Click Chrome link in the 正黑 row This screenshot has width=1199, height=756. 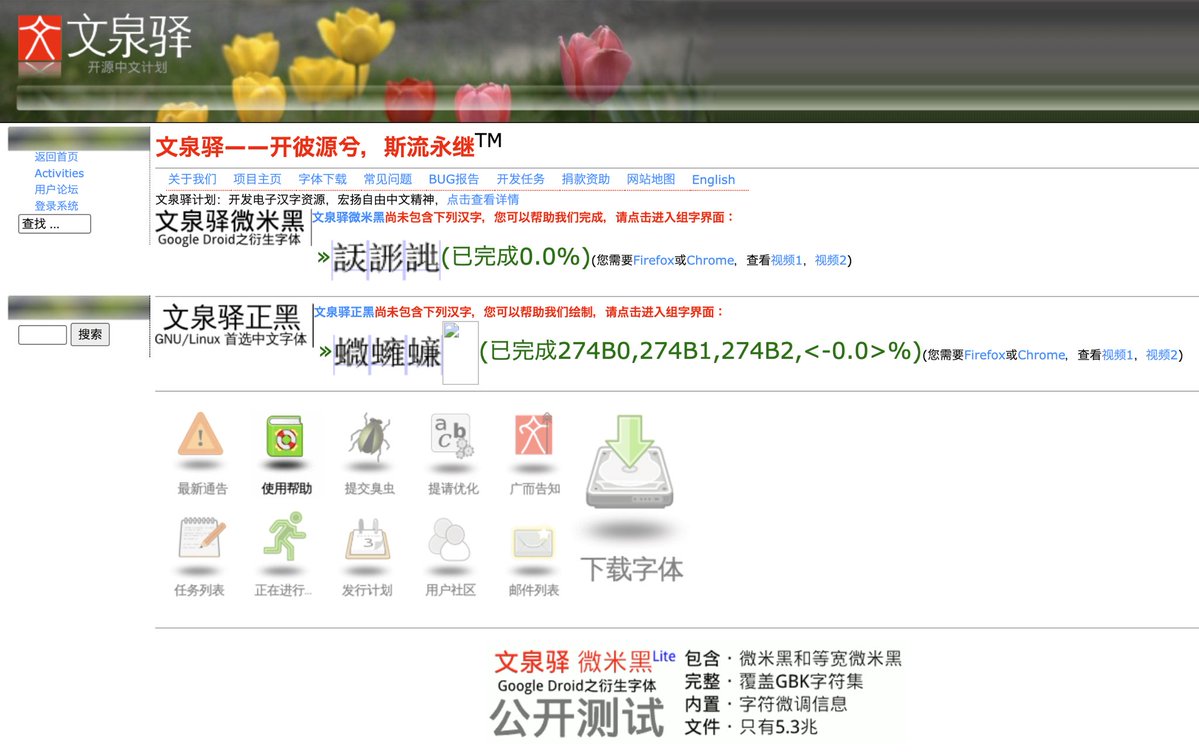click(1041, 355)
